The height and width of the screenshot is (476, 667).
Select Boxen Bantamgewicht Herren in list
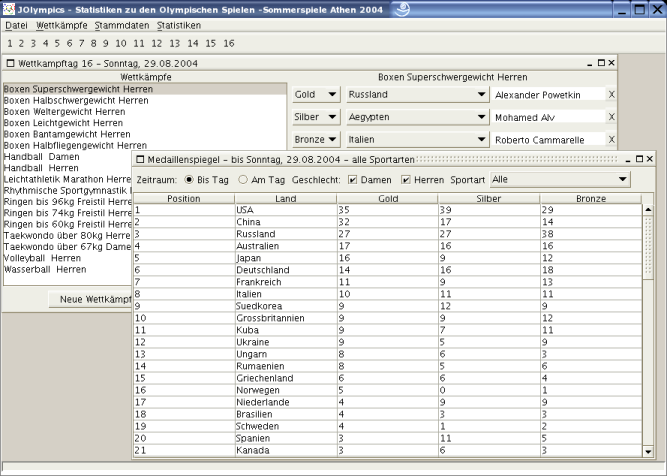[x=145, y=134]
